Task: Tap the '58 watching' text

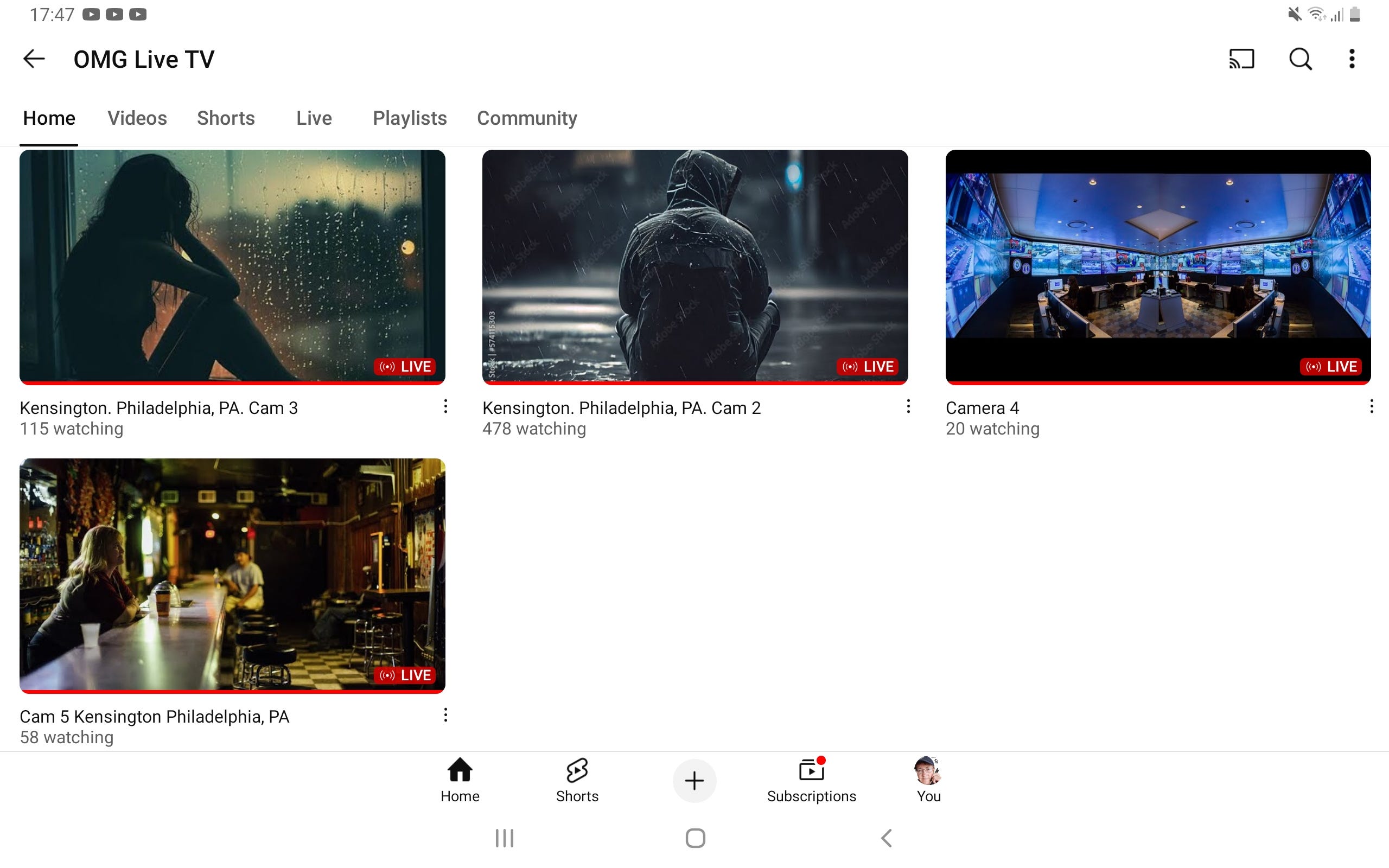Action: coord(67,737)
